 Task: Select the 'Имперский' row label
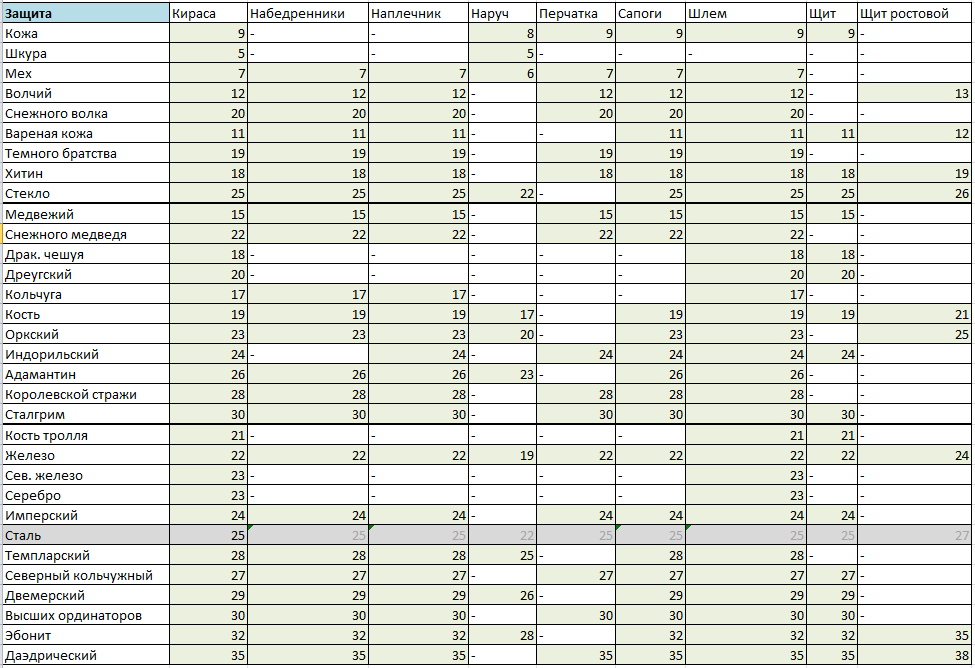point(86,514)
